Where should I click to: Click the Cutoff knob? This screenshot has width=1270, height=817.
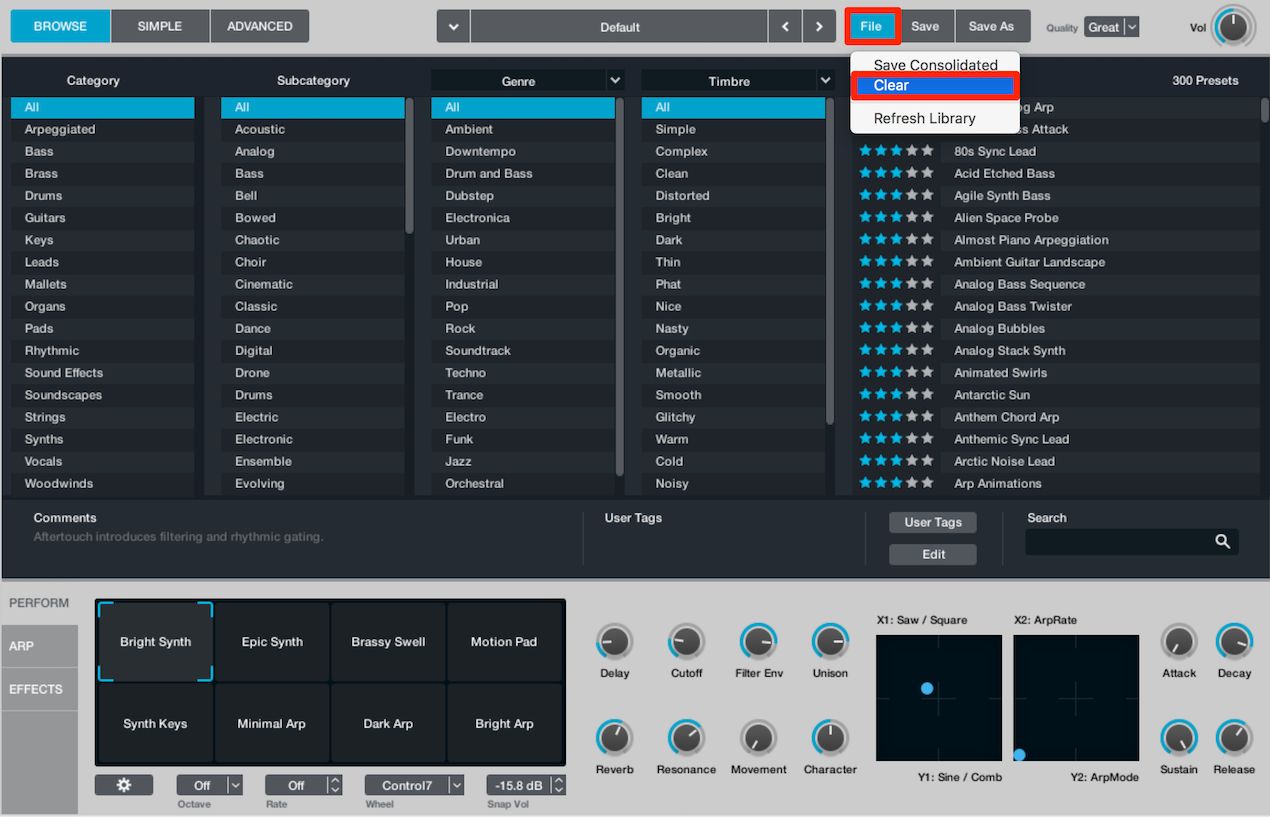click(x=686, y=642)
